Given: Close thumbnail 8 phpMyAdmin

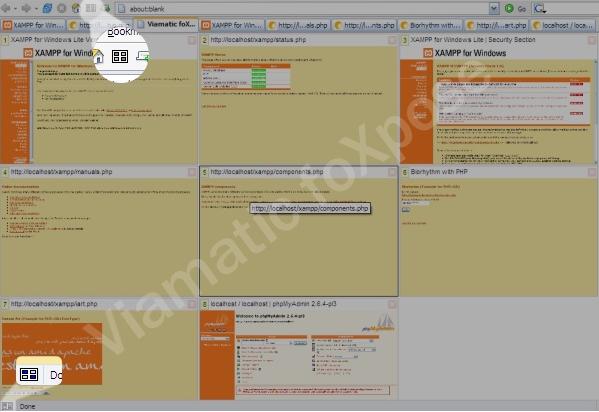Looking at the screenshot, I should (x=392, y=304).
